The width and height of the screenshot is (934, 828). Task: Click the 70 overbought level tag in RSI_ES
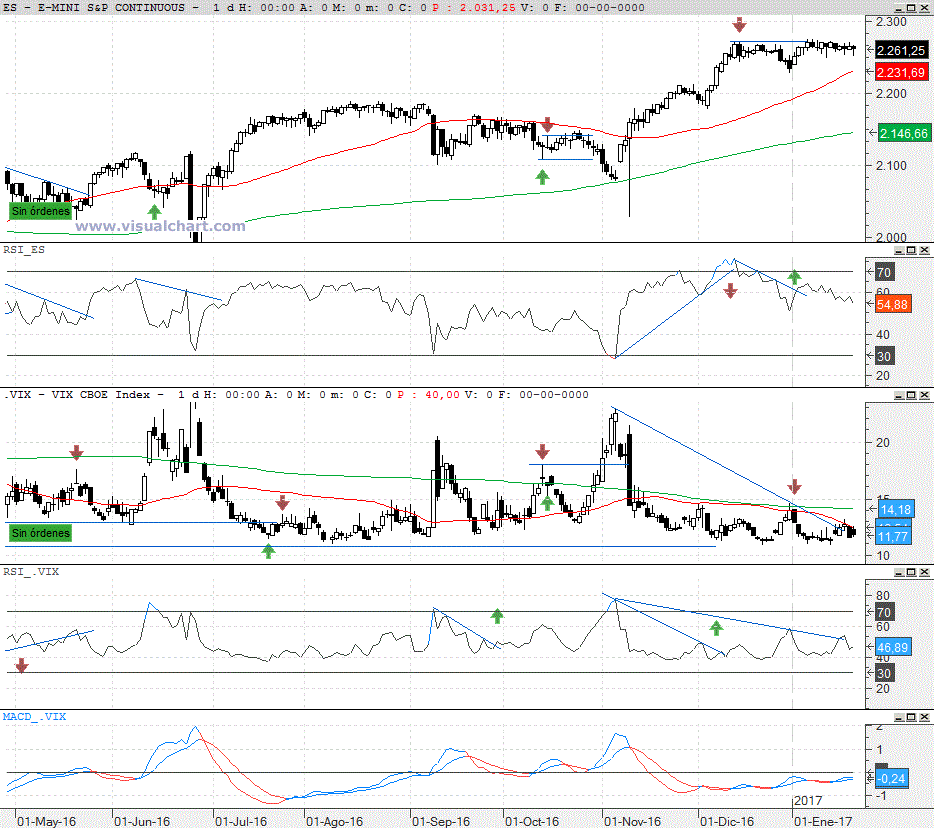[884, 273]
